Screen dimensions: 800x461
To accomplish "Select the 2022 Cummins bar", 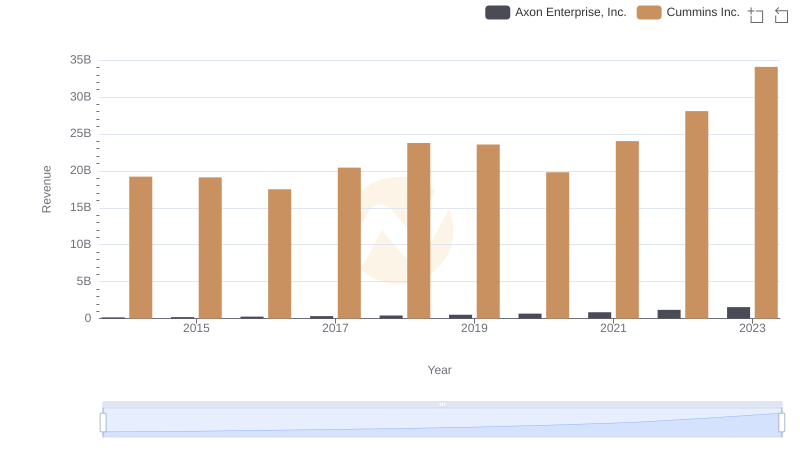I will [x=696, y=215].
